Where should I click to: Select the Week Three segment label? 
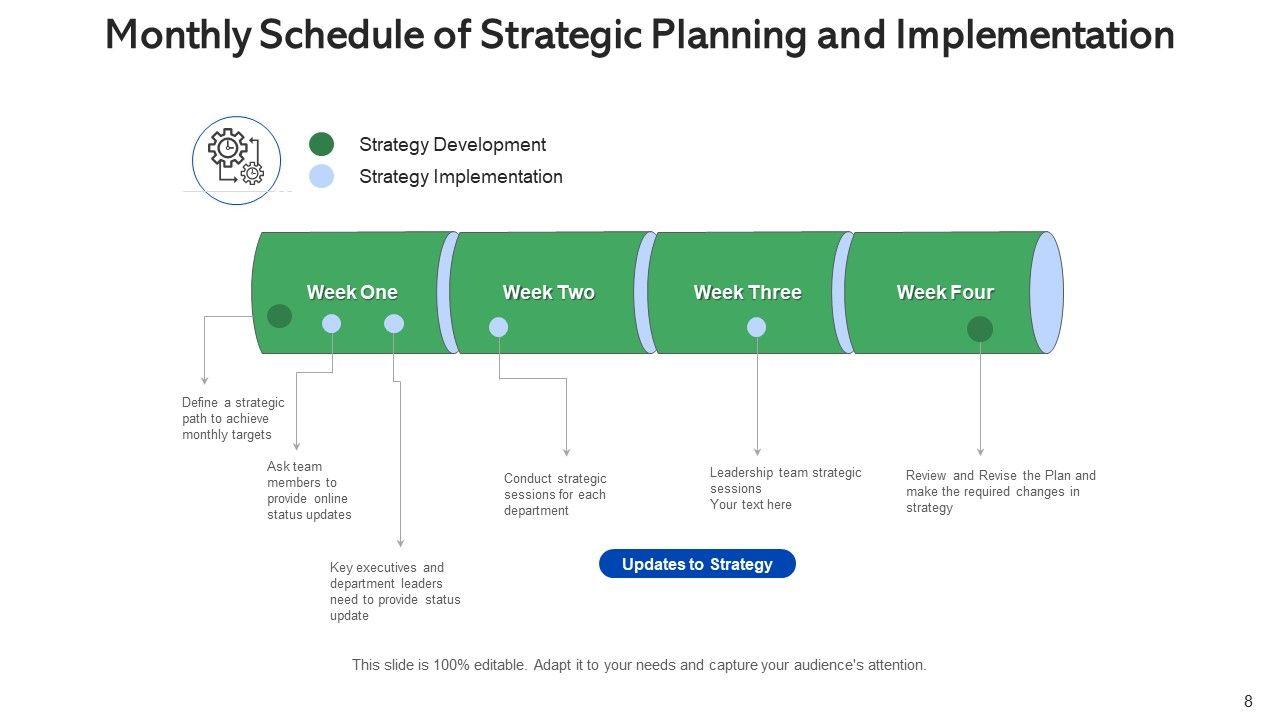(x=747, y=292)
